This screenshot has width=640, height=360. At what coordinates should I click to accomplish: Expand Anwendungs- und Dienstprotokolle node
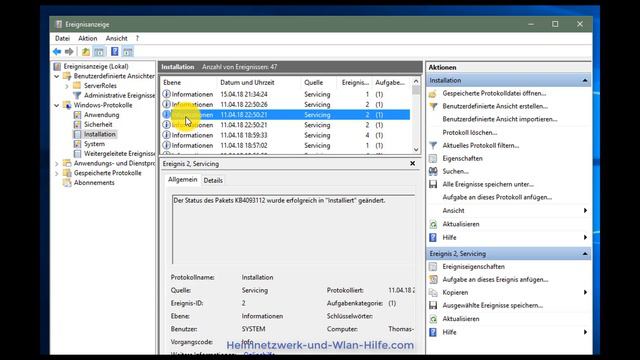click(57, 164)
